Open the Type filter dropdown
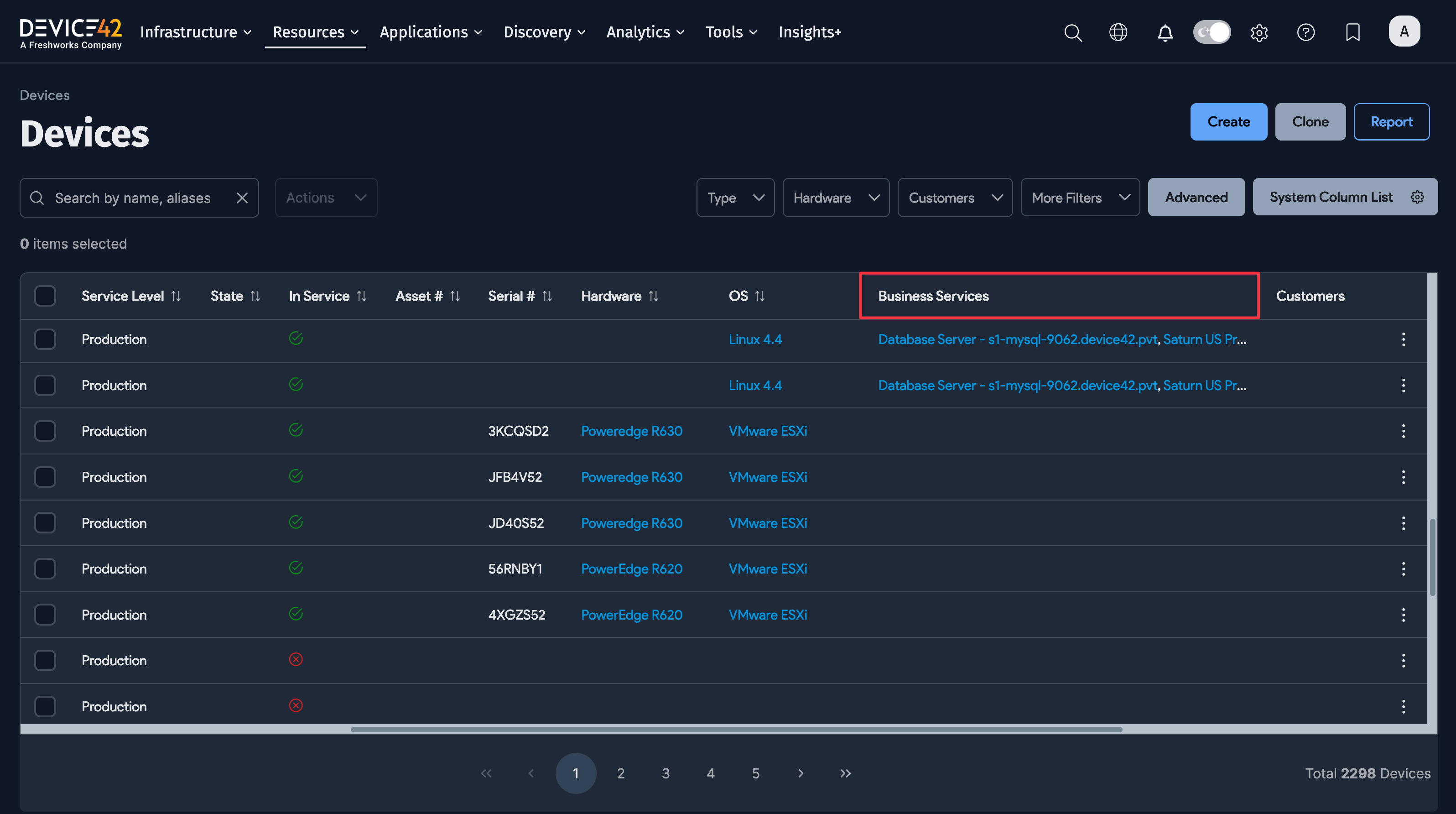This screenshot has height=814, width=1456. click(x=735, y=198)
